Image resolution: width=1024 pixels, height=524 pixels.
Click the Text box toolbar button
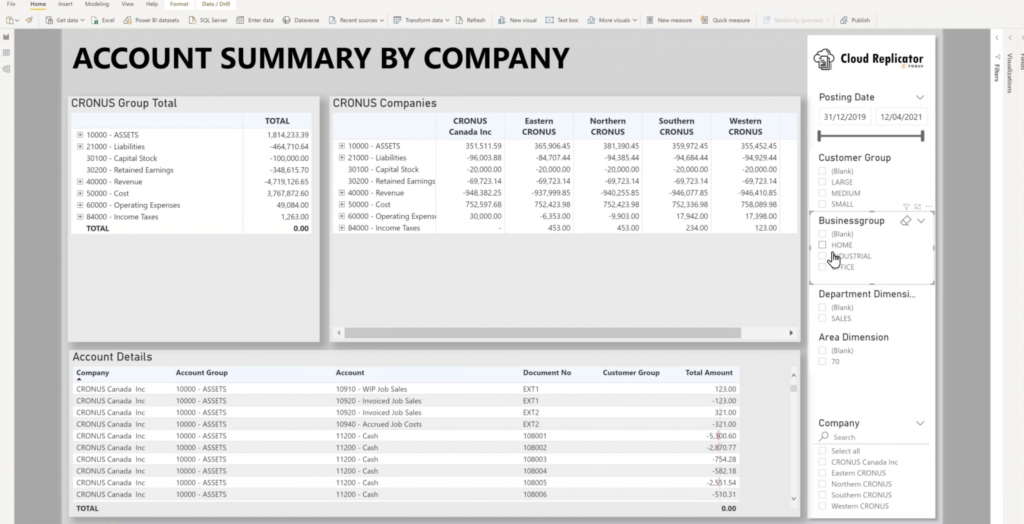point(562,20)
